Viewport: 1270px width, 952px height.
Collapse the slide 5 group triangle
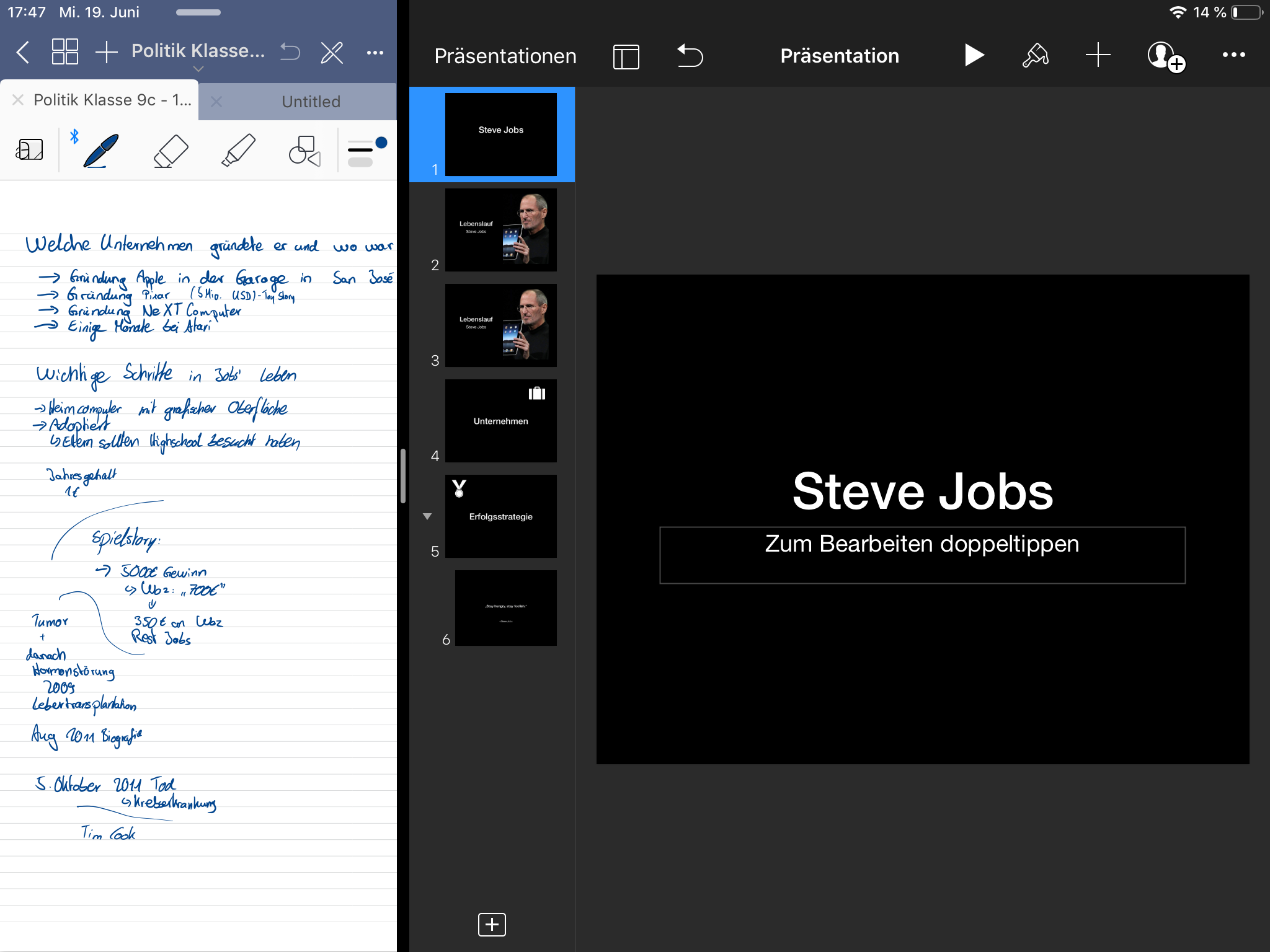coord(427,516)
